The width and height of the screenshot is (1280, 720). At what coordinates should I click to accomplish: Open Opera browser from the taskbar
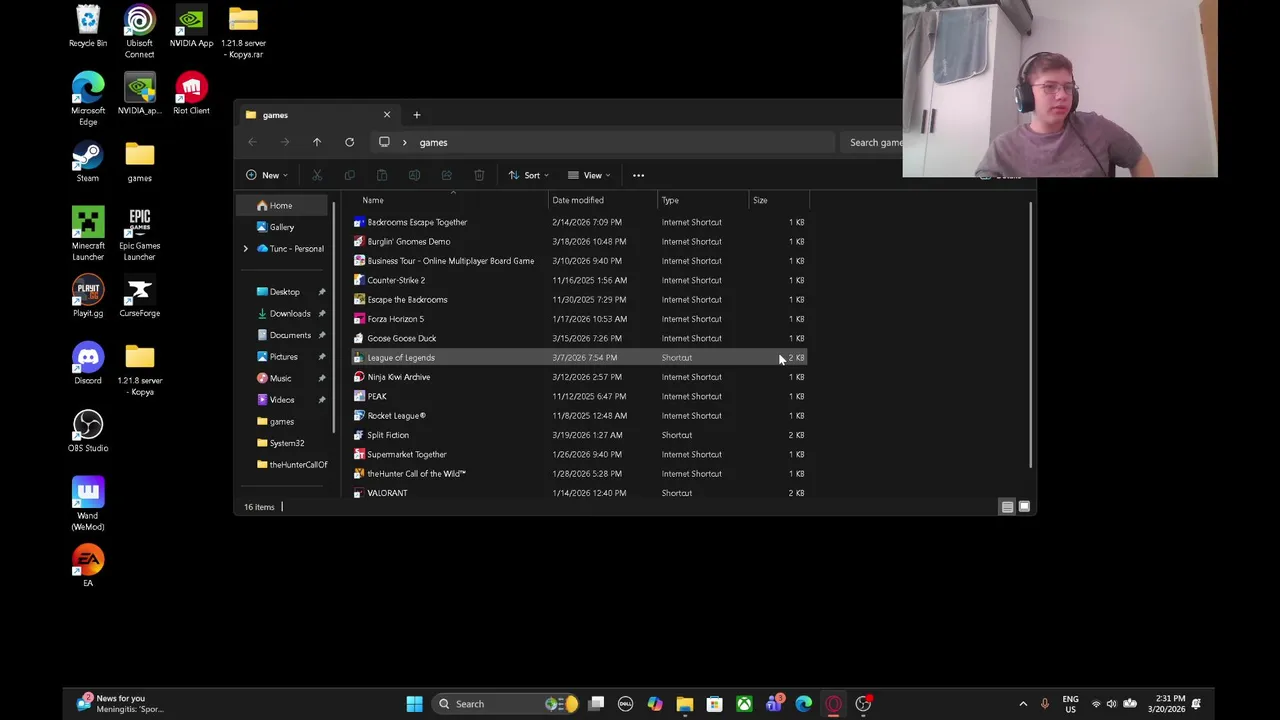click(833, 704)
